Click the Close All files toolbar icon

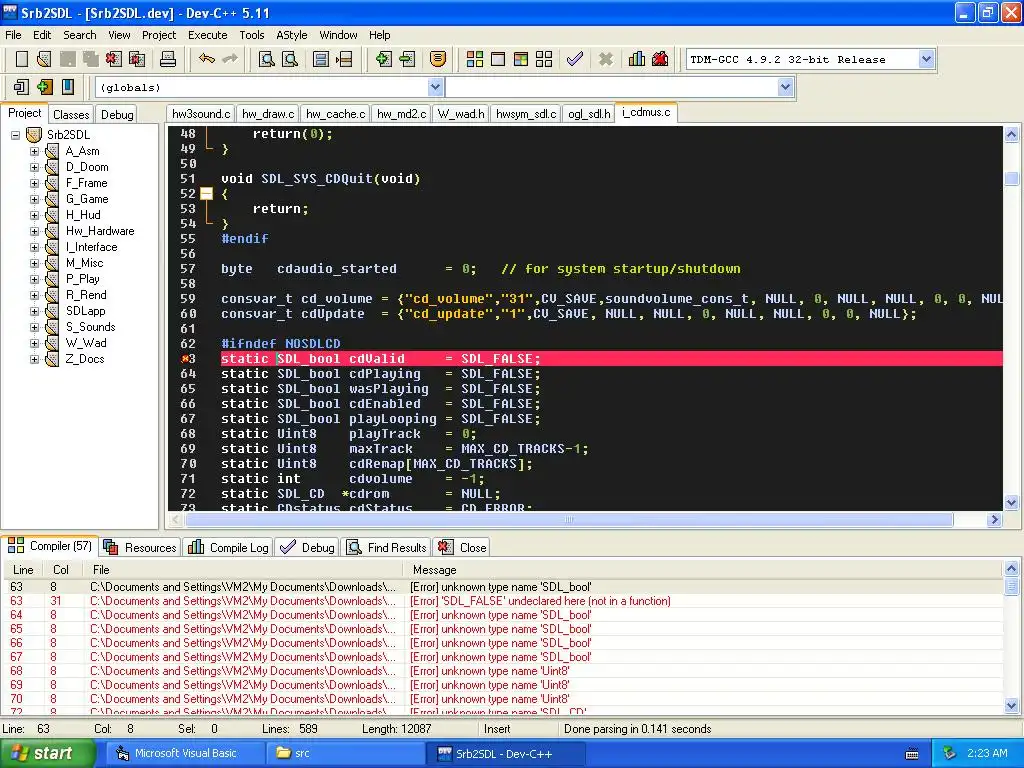[137, 59]
